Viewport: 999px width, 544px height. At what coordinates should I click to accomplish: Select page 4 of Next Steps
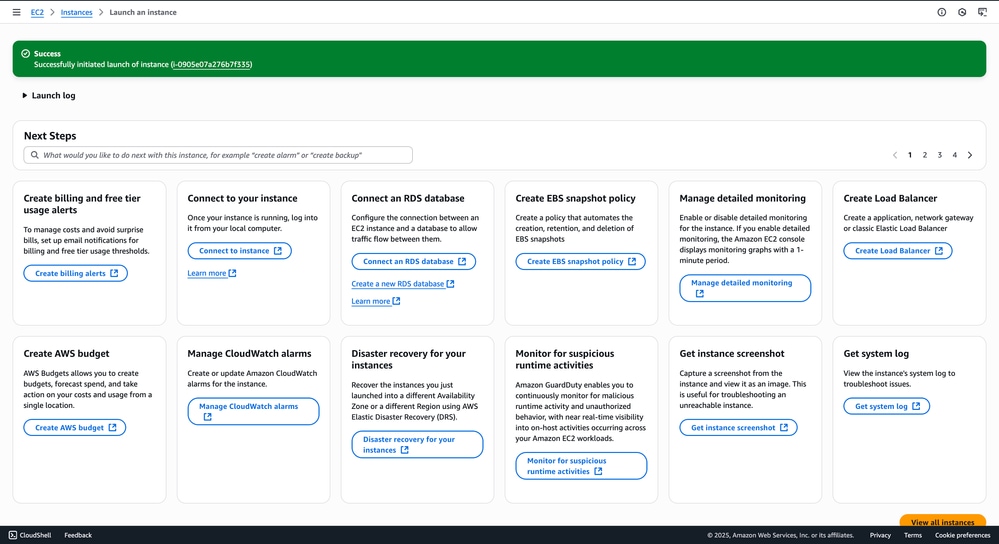[955, 155]
